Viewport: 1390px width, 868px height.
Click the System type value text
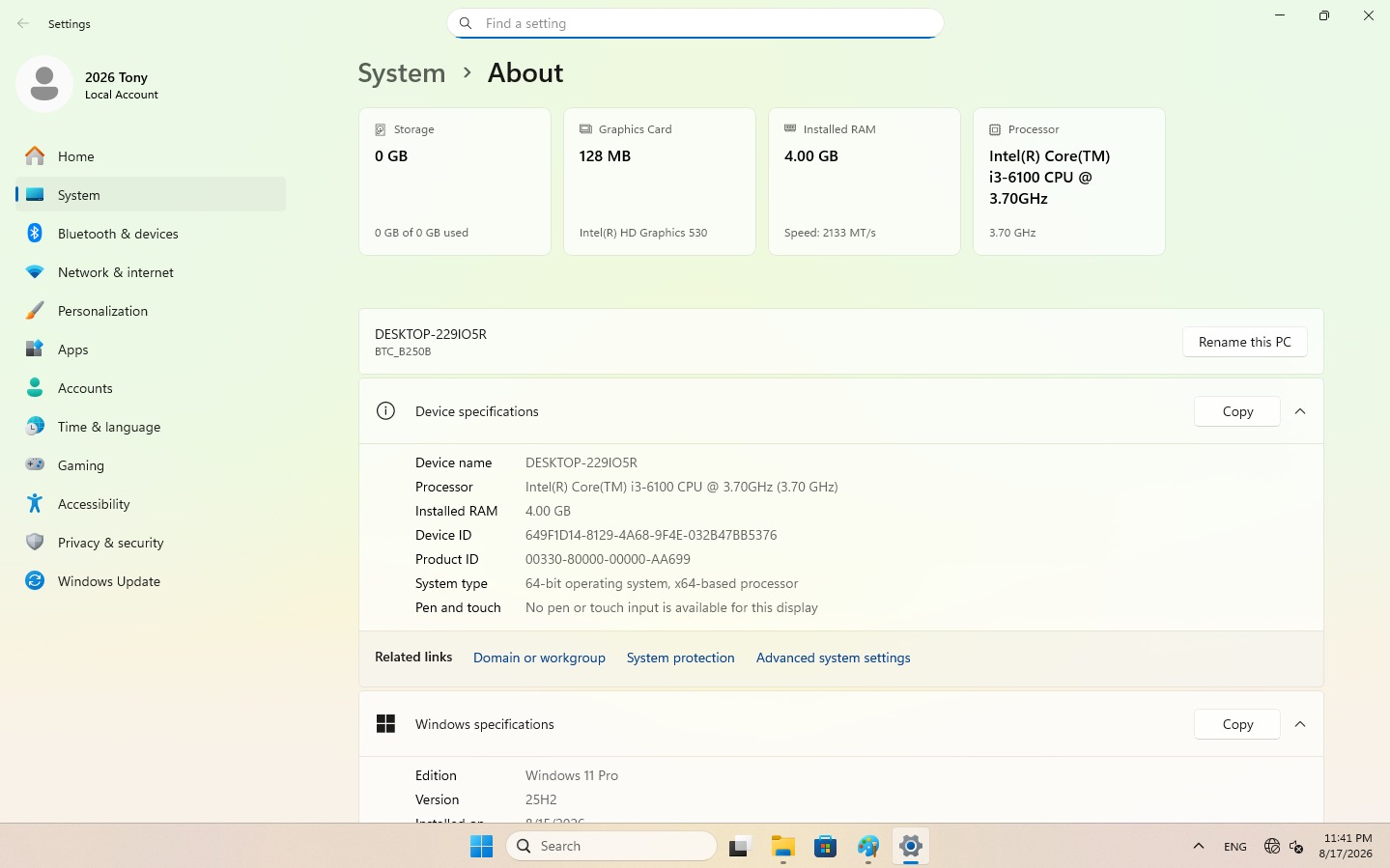(x=662, y=583)
